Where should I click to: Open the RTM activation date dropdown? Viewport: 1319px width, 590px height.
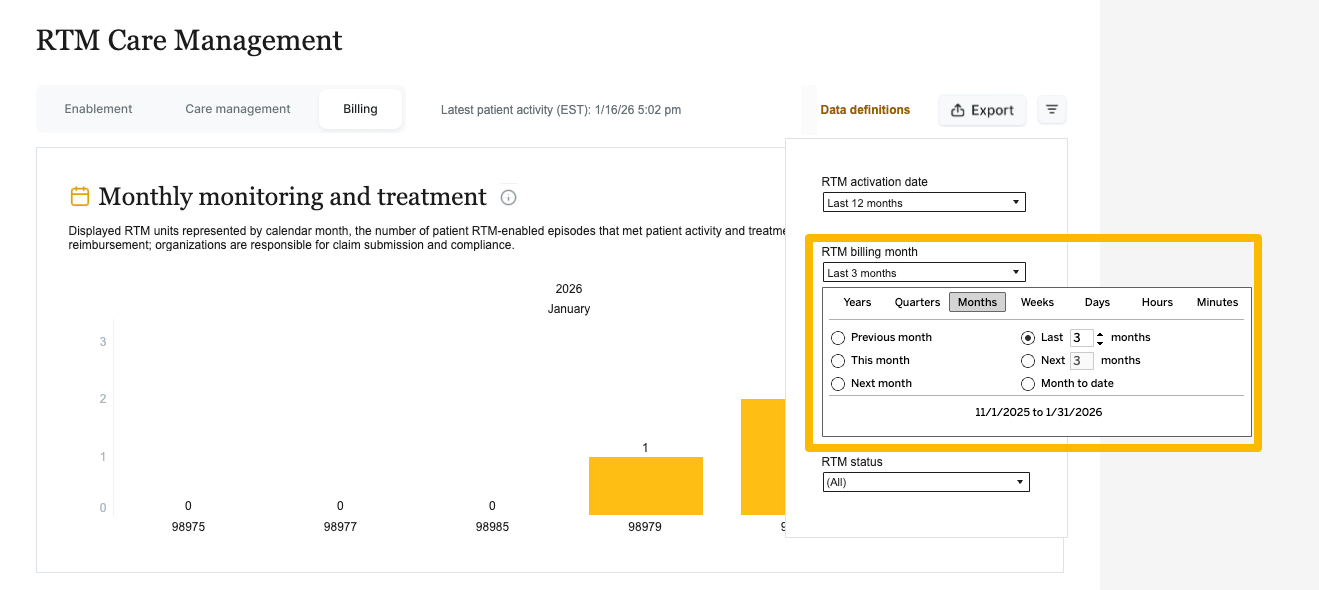point(925,203)
